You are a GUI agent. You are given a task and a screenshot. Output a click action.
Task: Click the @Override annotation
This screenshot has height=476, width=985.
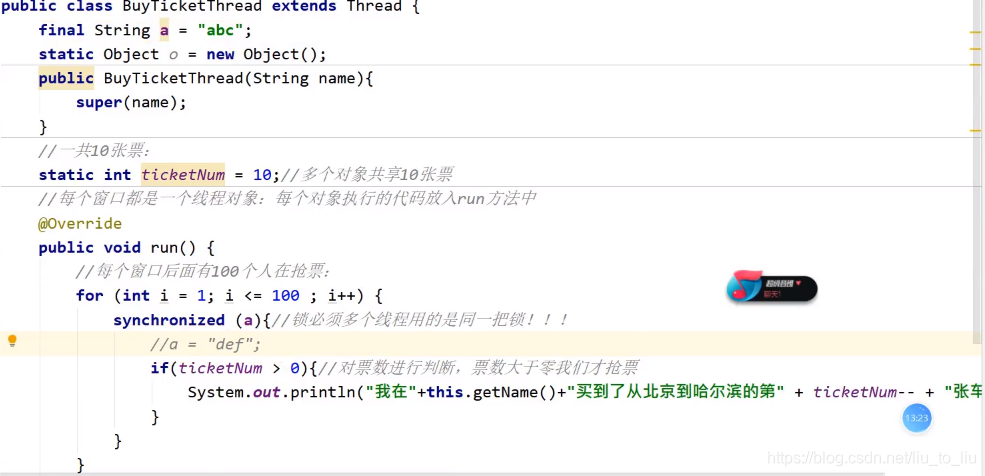tap(80, 224)
